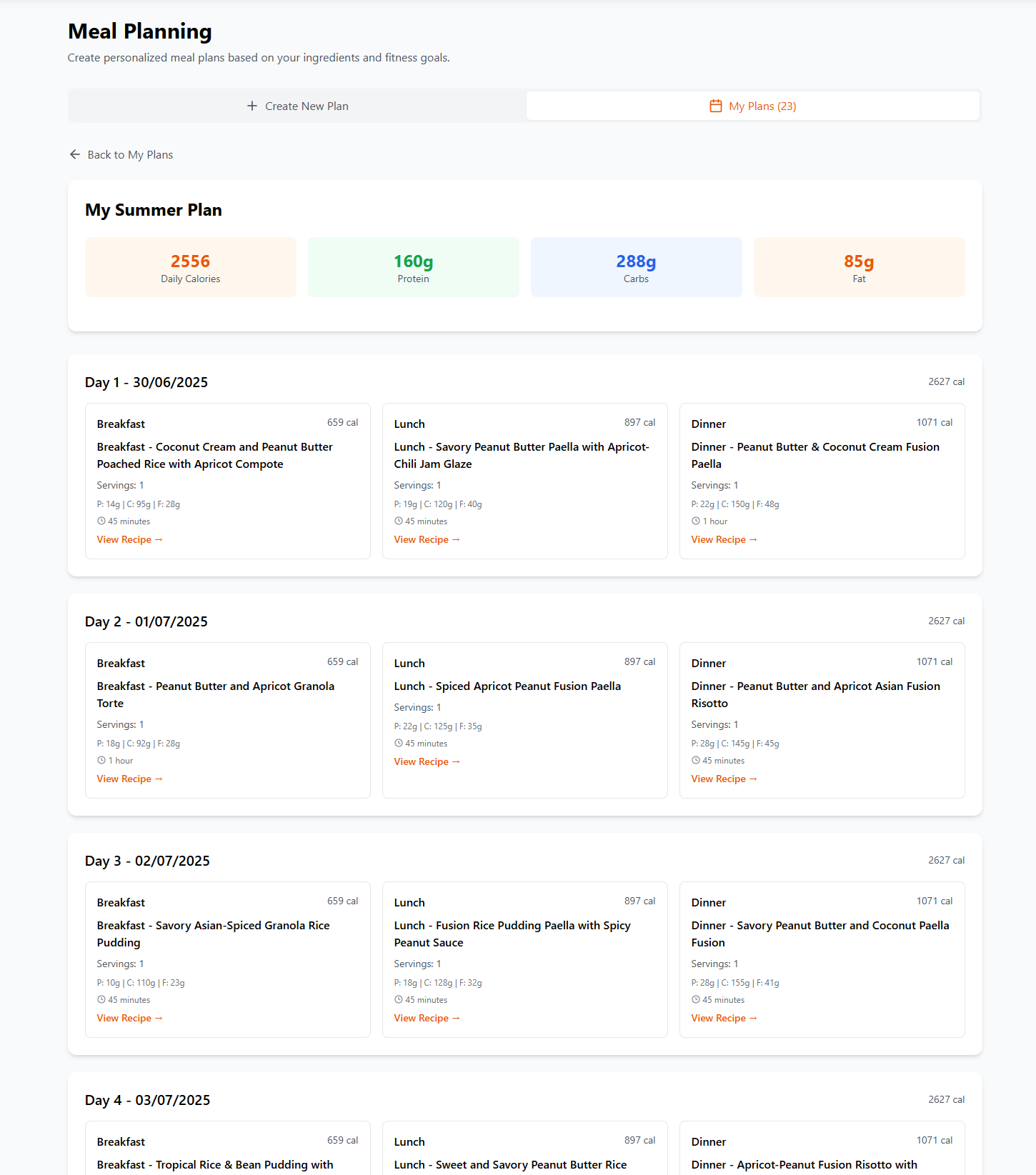This screenshot has height=1175, width=1036.
Task: Click macros text P: 14g | C: 95g | F: 28g
Action: click(139, 504)
